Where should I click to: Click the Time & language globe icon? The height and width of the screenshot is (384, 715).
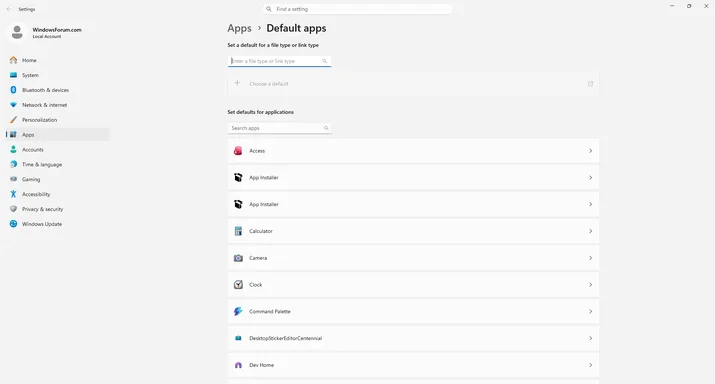click(13, 164)
